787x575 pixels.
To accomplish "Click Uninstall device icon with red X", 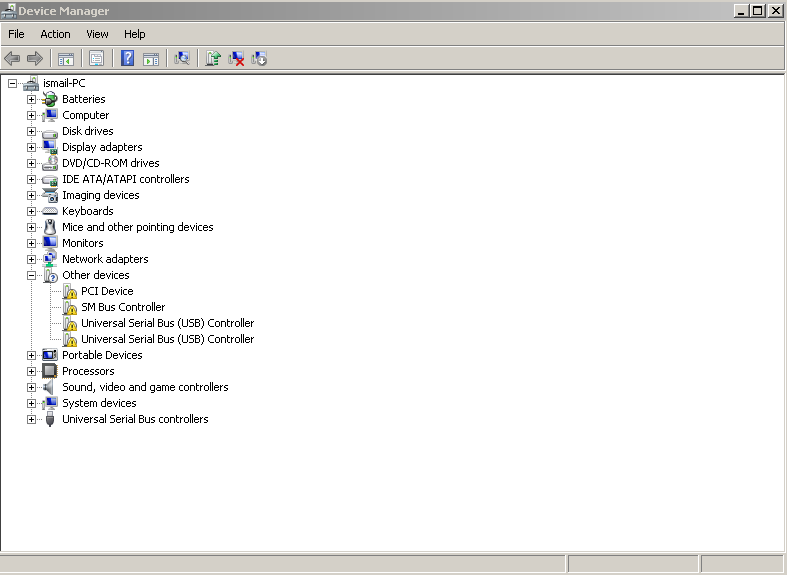I will tap(236, 59).
